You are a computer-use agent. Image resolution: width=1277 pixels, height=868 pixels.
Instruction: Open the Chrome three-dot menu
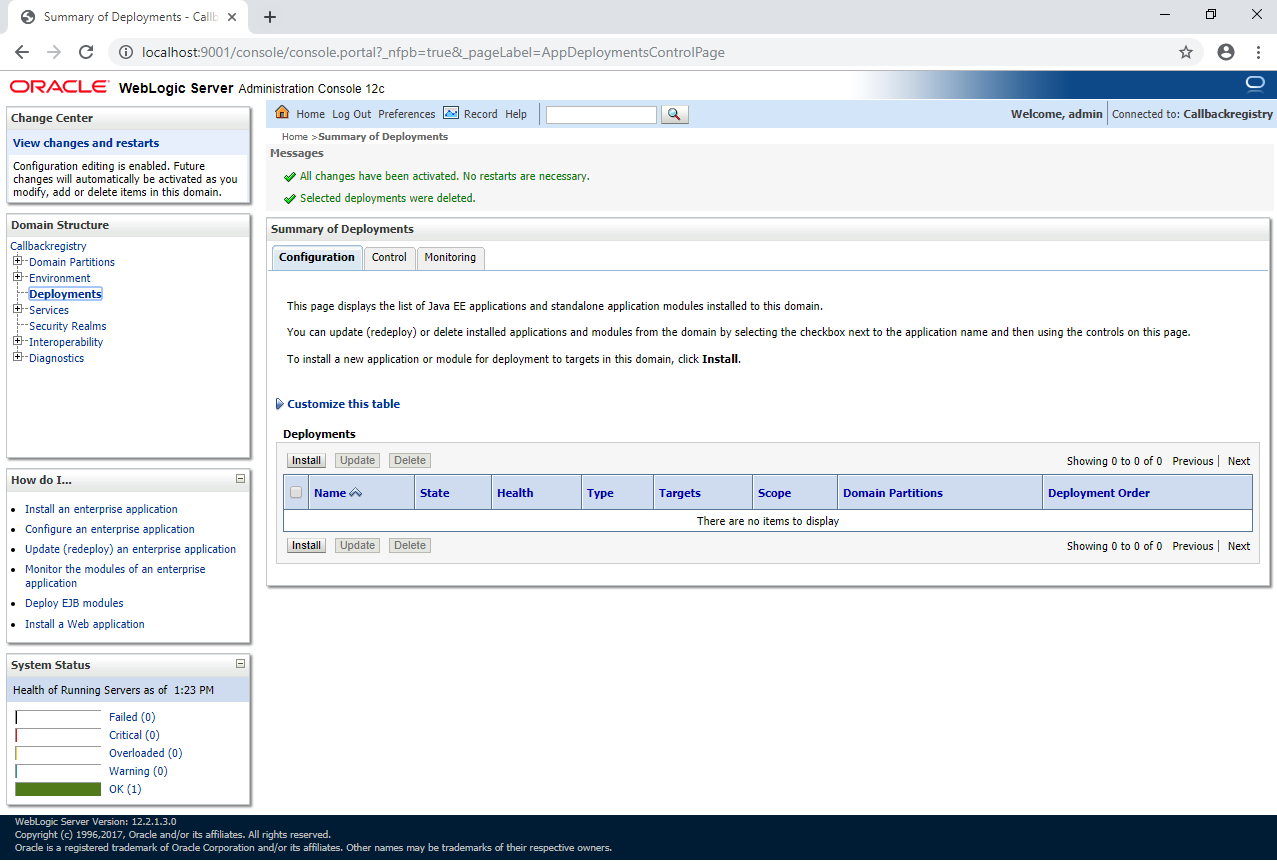point(1257,52)
